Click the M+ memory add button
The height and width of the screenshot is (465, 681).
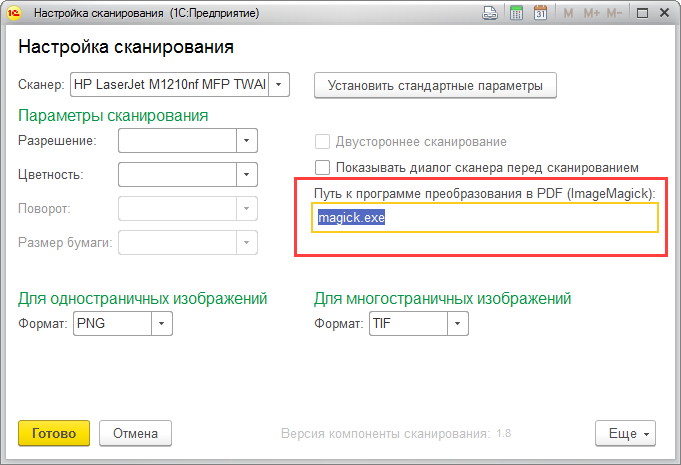(591, 13)
